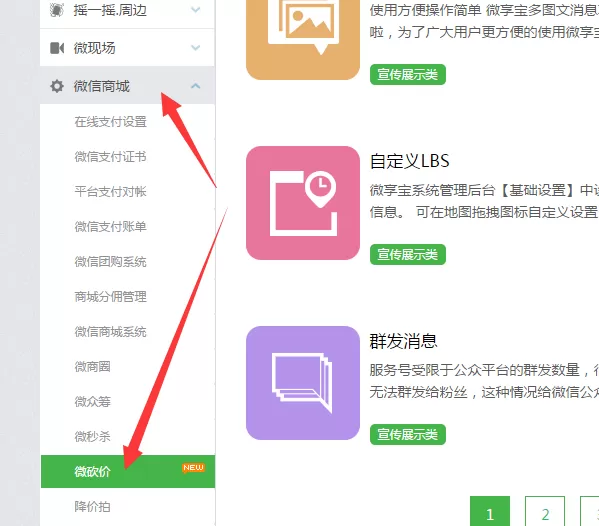The width and height of the screenshot is (599, 526).
Task: Open 微信支付账单 submenu item
Action: pos(110,227)
